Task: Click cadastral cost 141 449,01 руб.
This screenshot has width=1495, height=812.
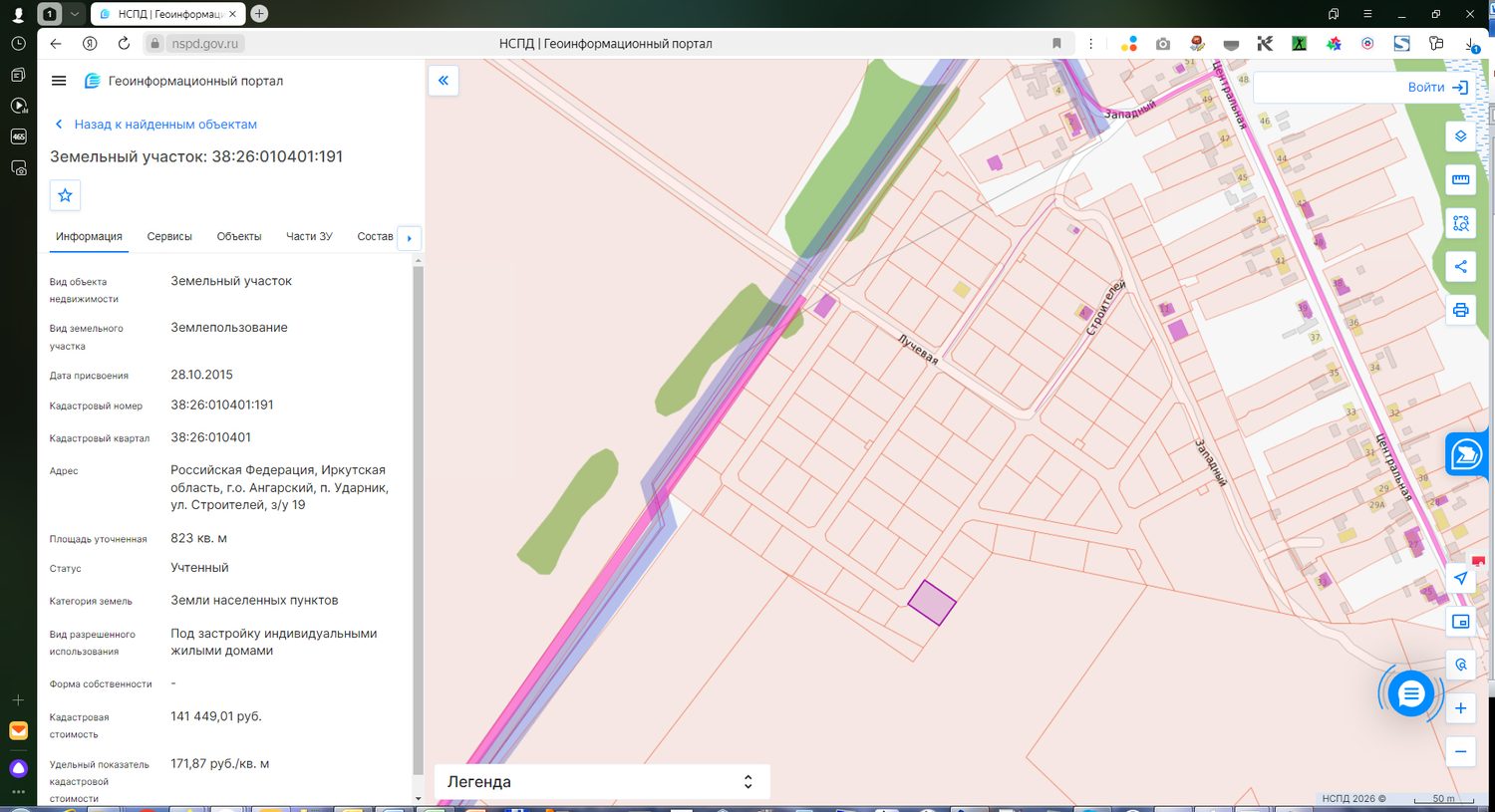Action: [x=216, y=716]
